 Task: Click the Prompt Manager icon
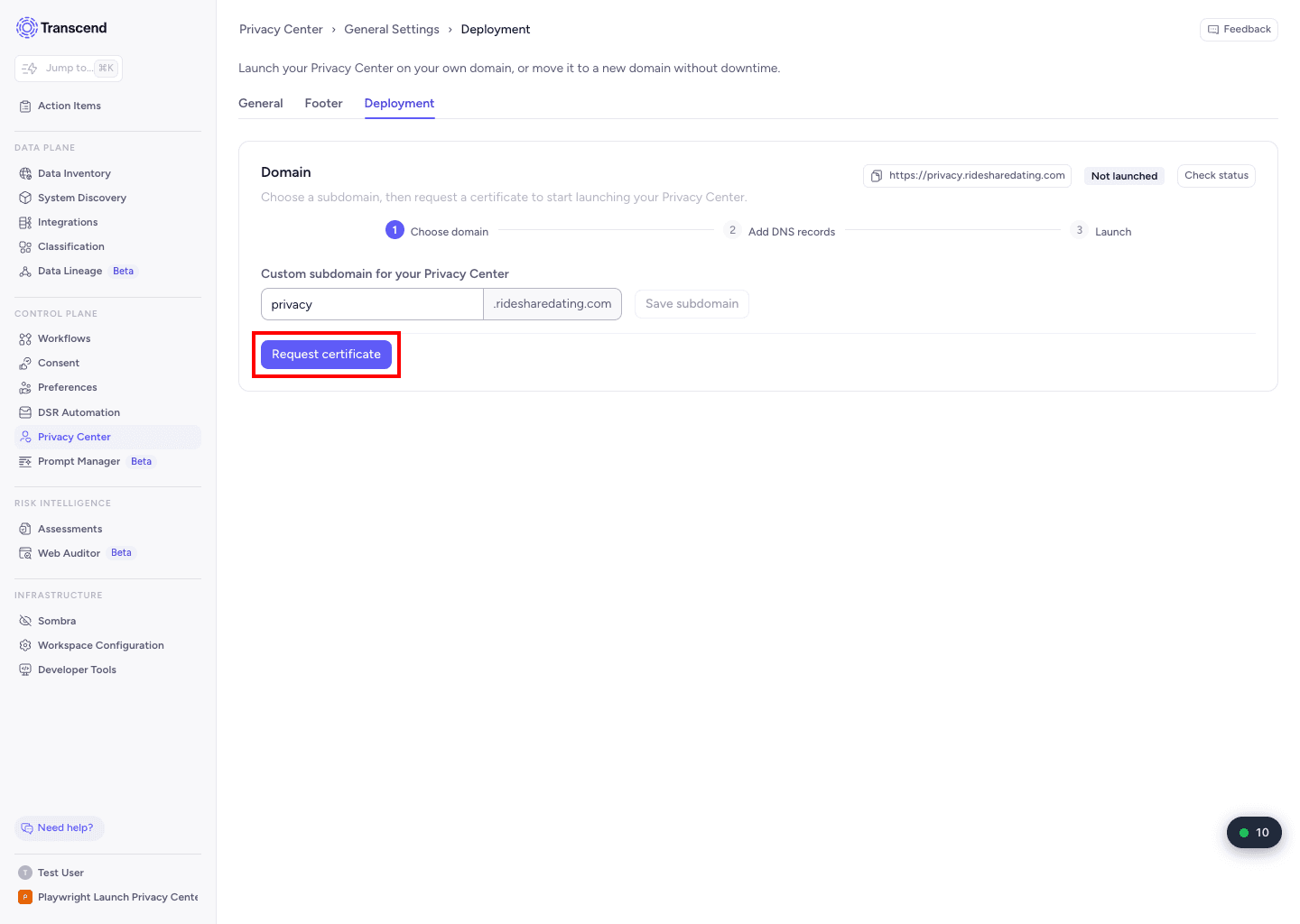pos(25,461)
